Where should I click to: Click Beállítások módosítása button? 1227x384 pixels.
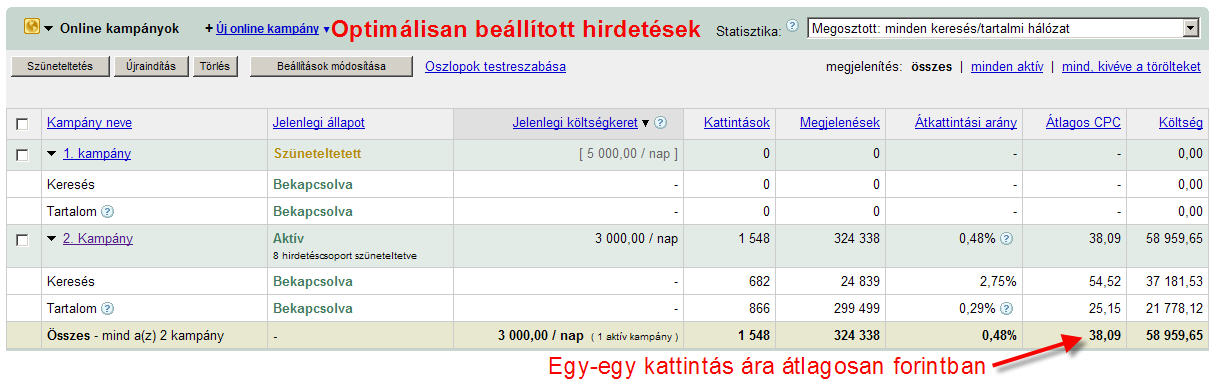click(331, 67)
